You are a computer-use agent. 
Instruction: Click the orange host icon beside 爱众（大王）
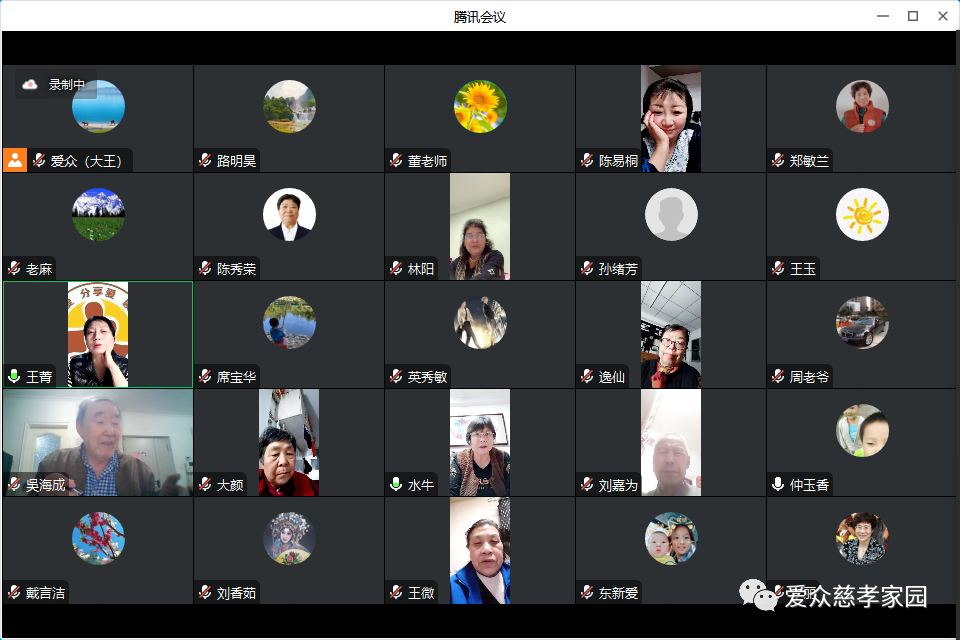(x=15, y=160)
